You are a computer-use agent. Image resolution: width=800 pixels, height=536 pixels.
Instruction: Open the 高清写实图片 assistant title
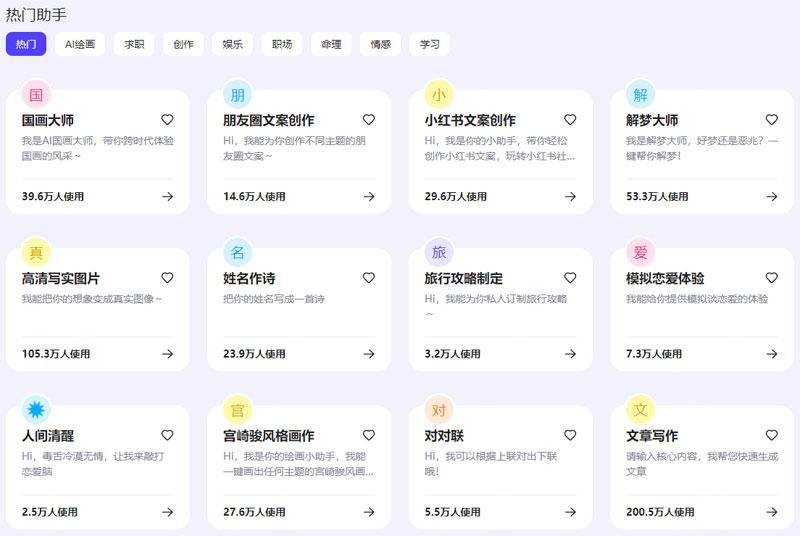[61, 278]
